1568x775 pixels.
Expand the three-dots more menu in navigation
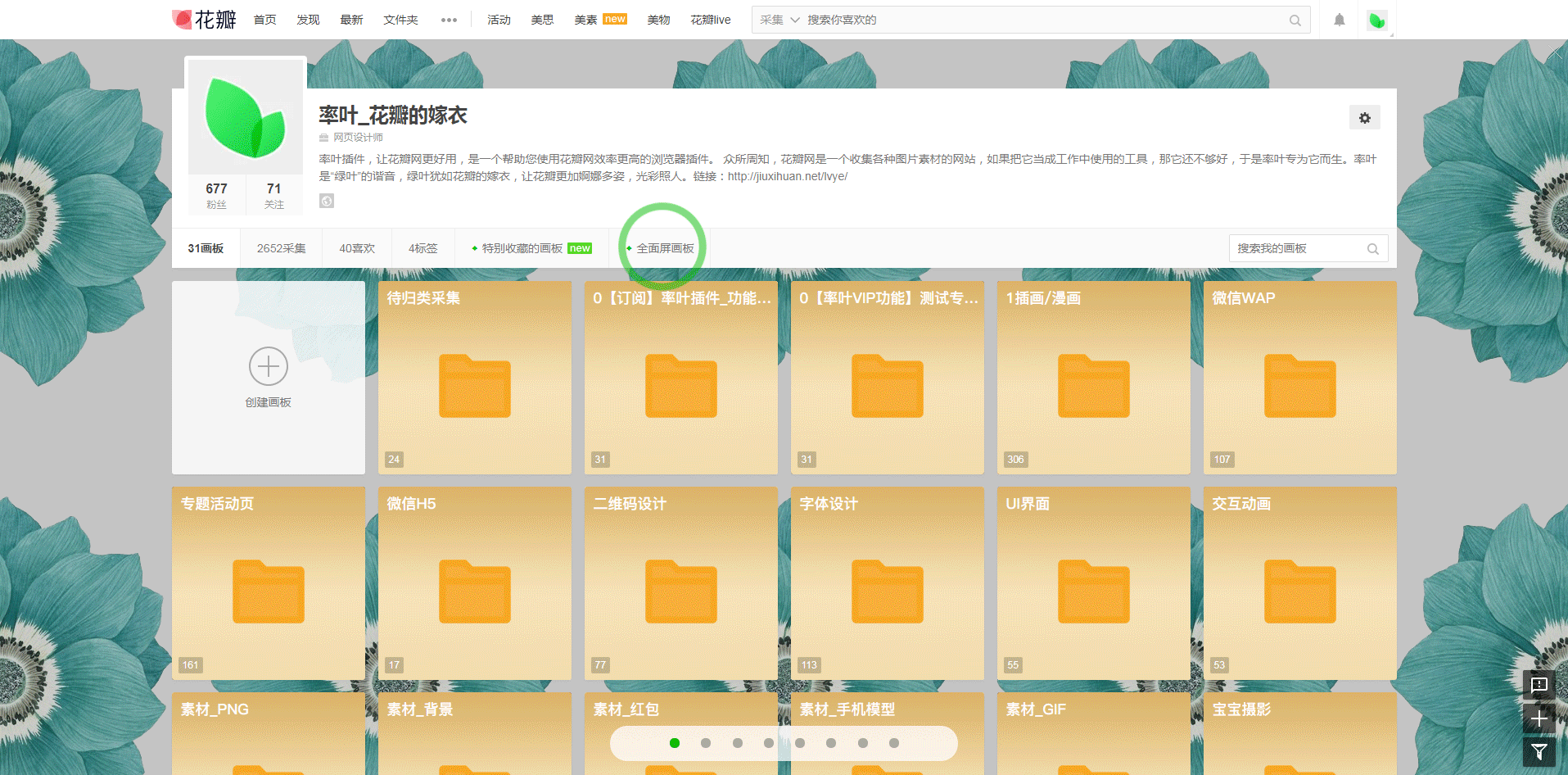pos(449,20)
